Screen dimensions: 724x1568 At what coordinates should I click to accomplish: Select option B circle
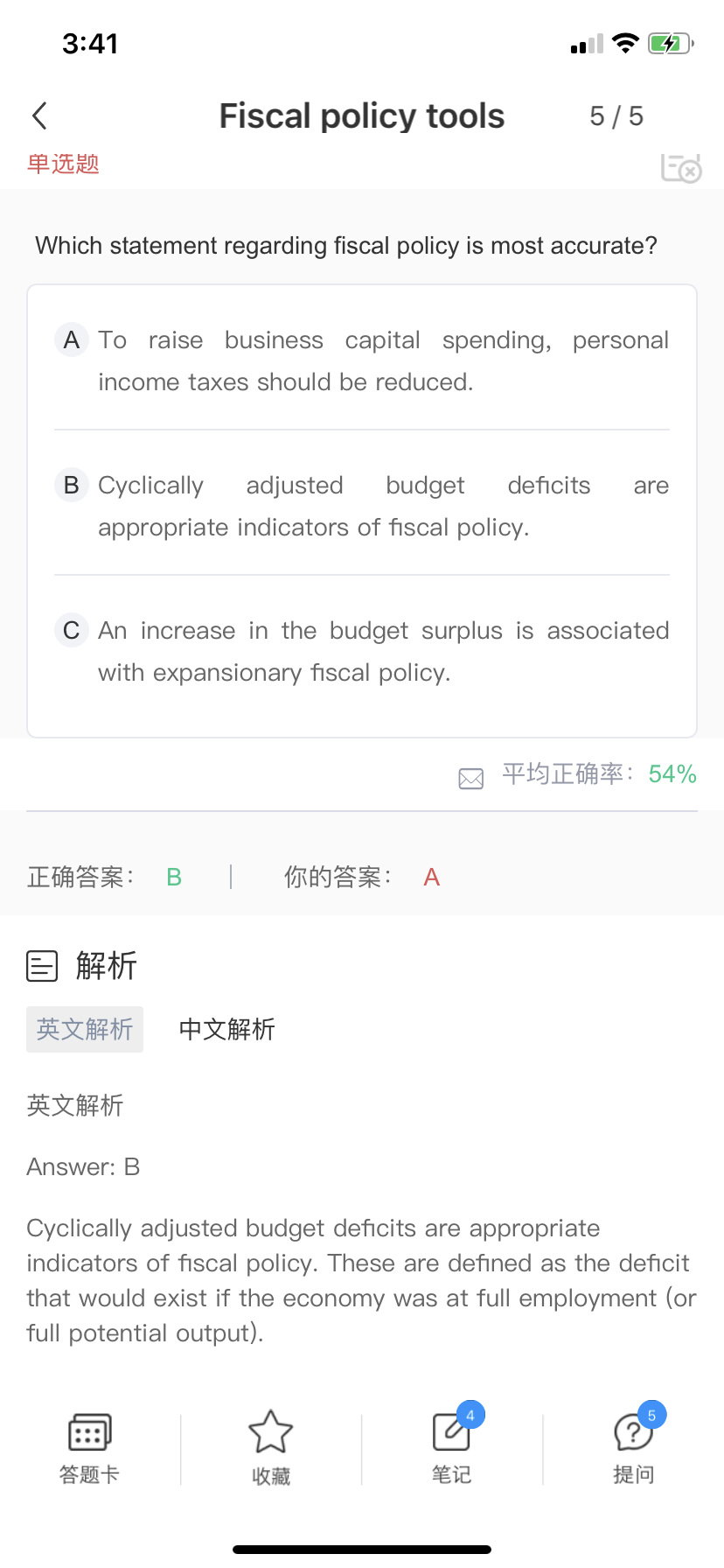tap(72, 485)
